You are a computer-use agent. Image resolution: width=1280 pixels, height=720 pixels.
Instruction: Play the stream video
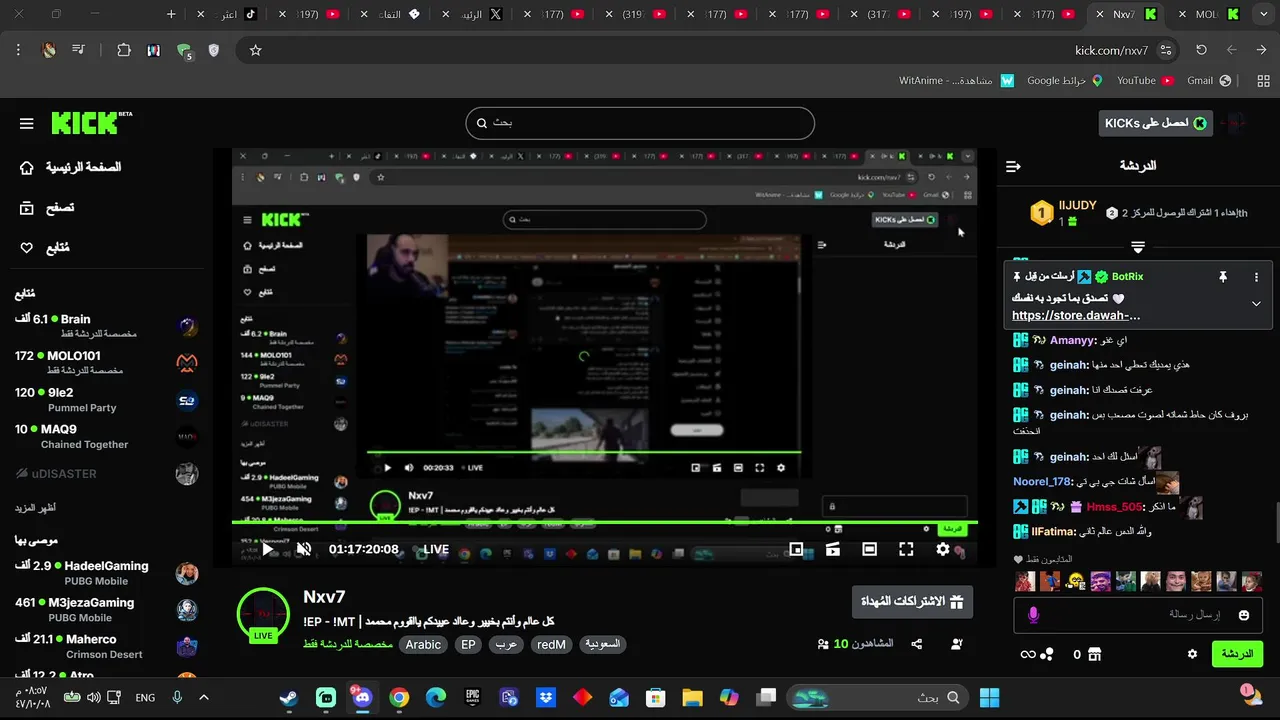[x=267, y=549]
